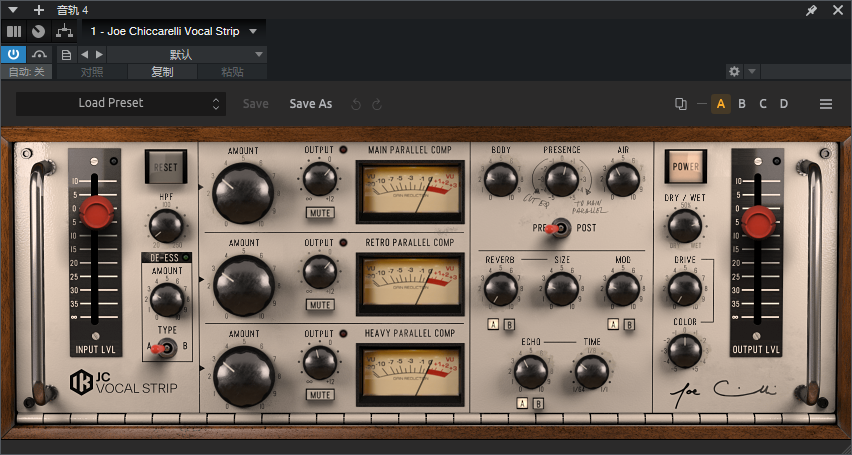Viewport: 852px width, 455px height.
Task: Open the sidechain routing tree icon
Action: (x=64, y=32)
